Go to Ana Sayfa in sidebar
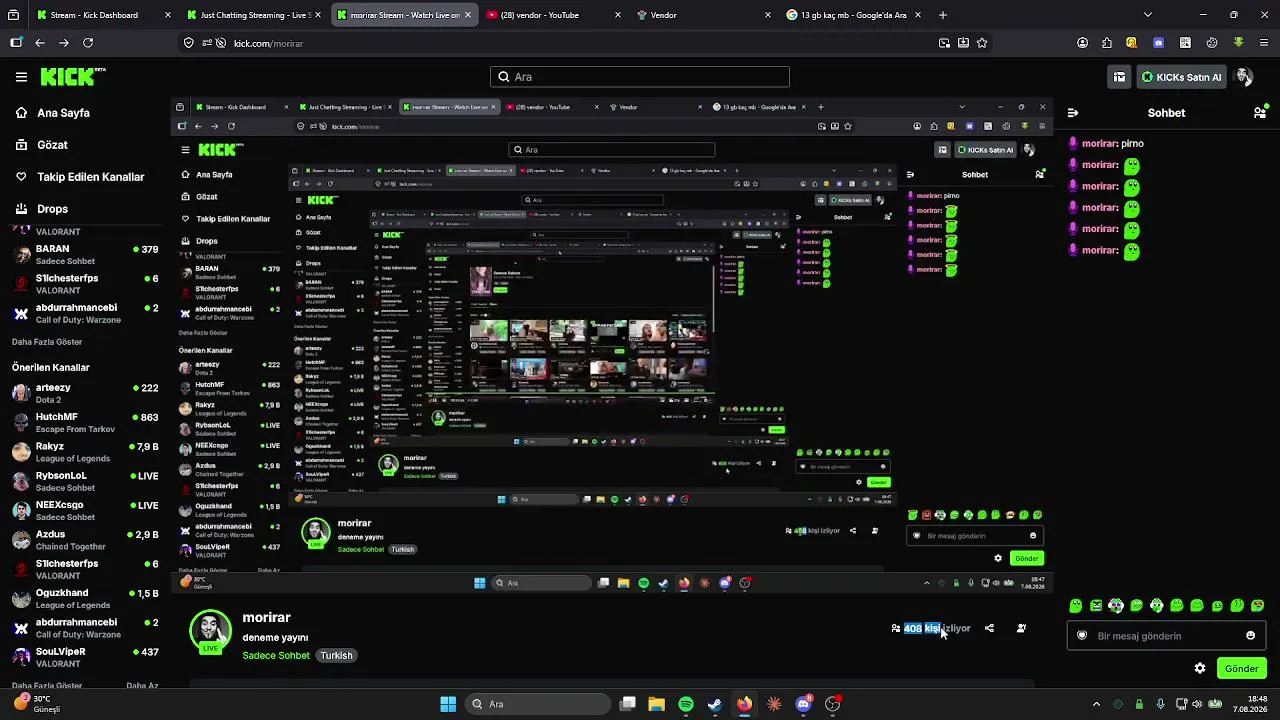This screenshot has width=1280, height=720. (65, 113)
